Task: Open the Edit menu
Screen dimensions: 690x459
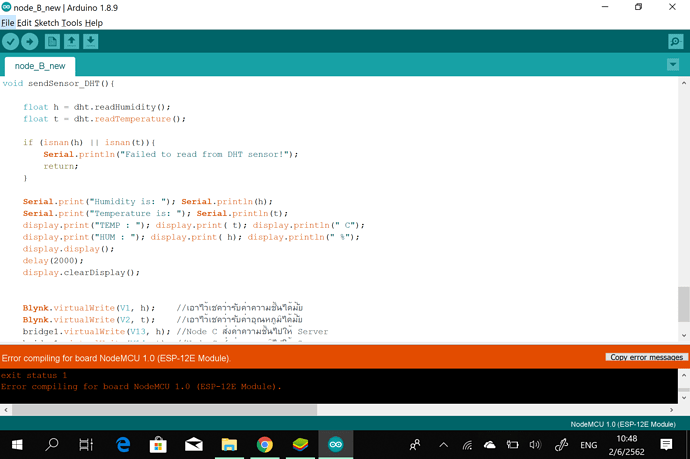Action: pos(24,23)
